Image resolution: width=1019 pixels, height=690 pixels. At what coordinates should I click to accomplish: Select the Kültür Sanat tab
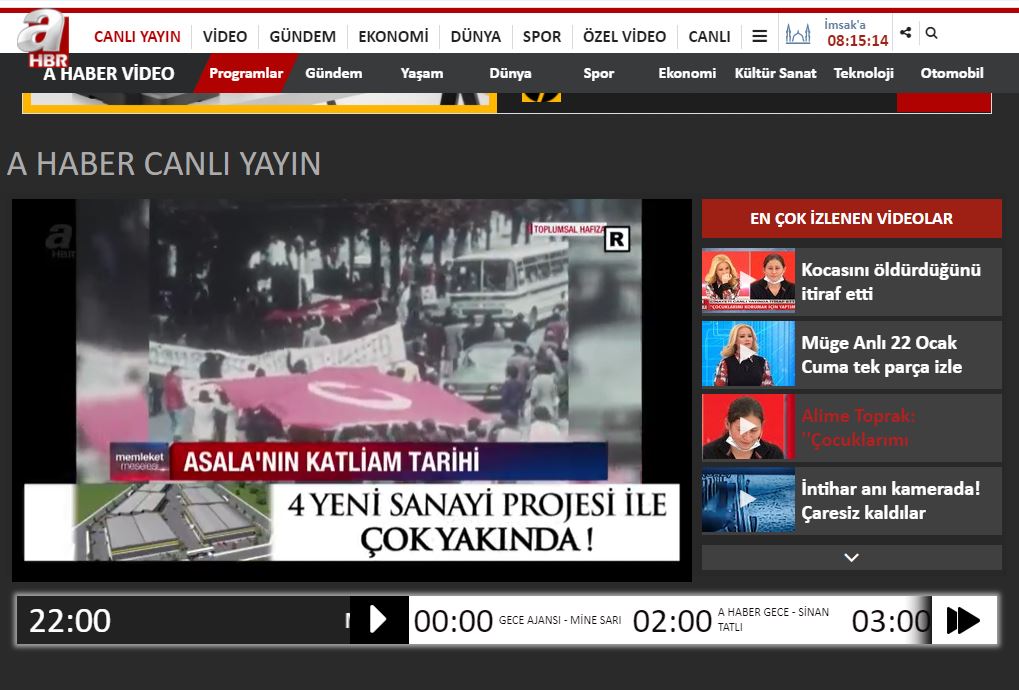tap(775, 73)
